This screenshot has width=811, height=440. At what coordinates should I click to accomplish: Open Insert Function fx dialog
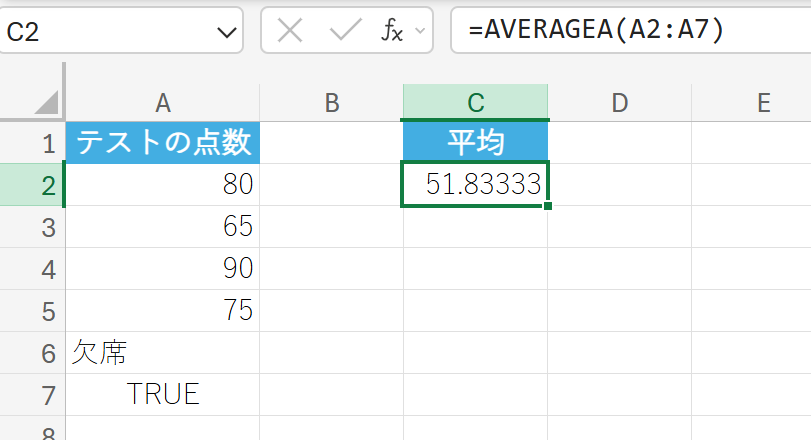[x=392, y=31]
